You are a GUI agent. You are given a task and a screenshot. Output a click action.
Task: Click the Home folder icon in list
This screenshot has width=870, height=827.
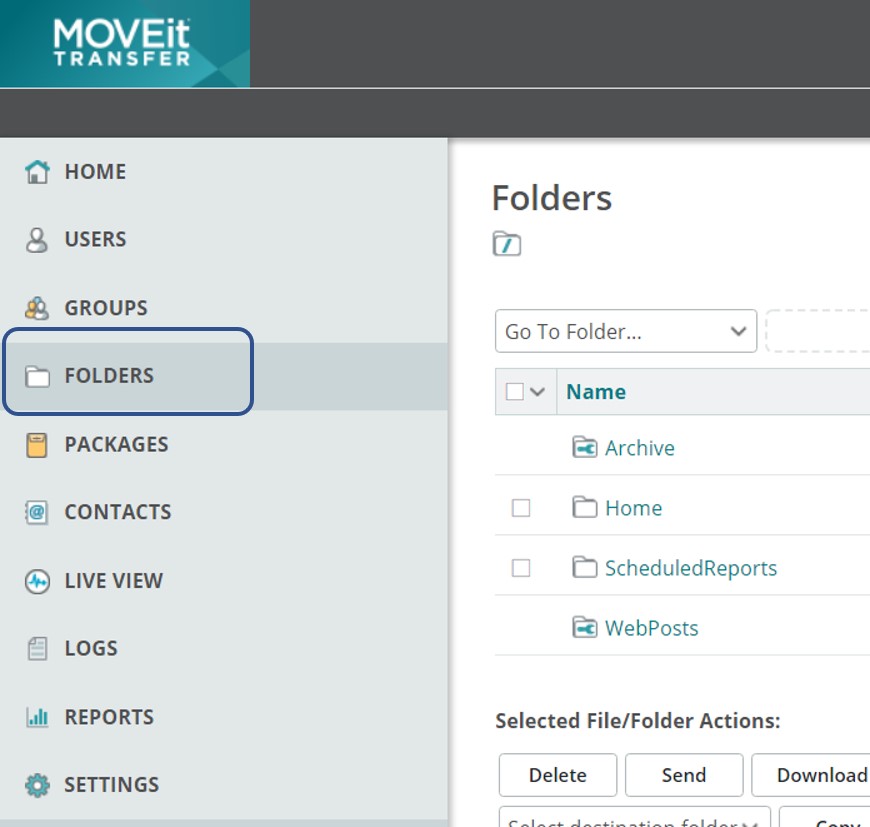pyautogui.click(x=585, y=507)
